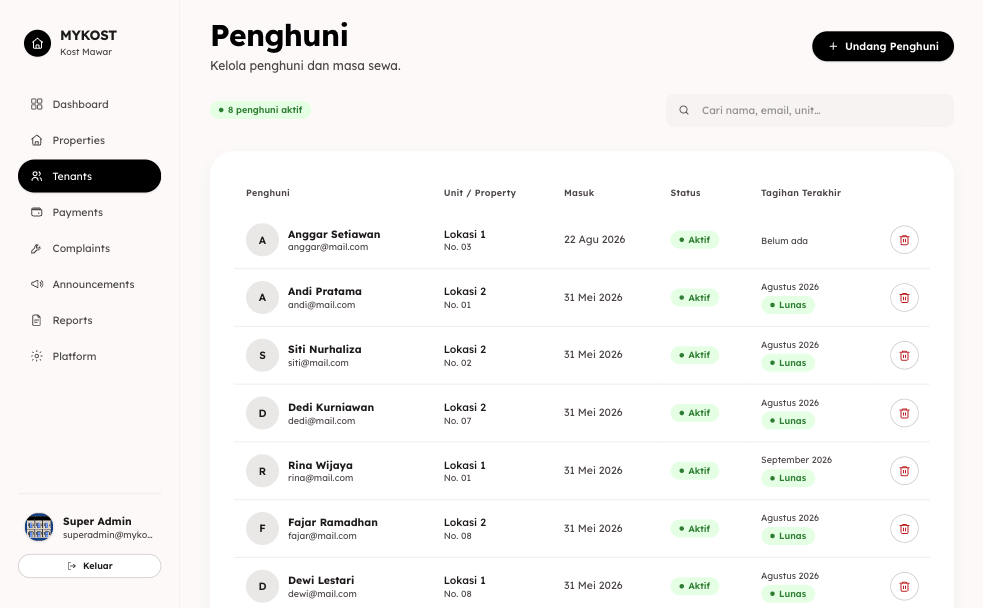Click Anggar Setiawan's avatar initial
The image size is (983, 608).
(x=262, y=240)
